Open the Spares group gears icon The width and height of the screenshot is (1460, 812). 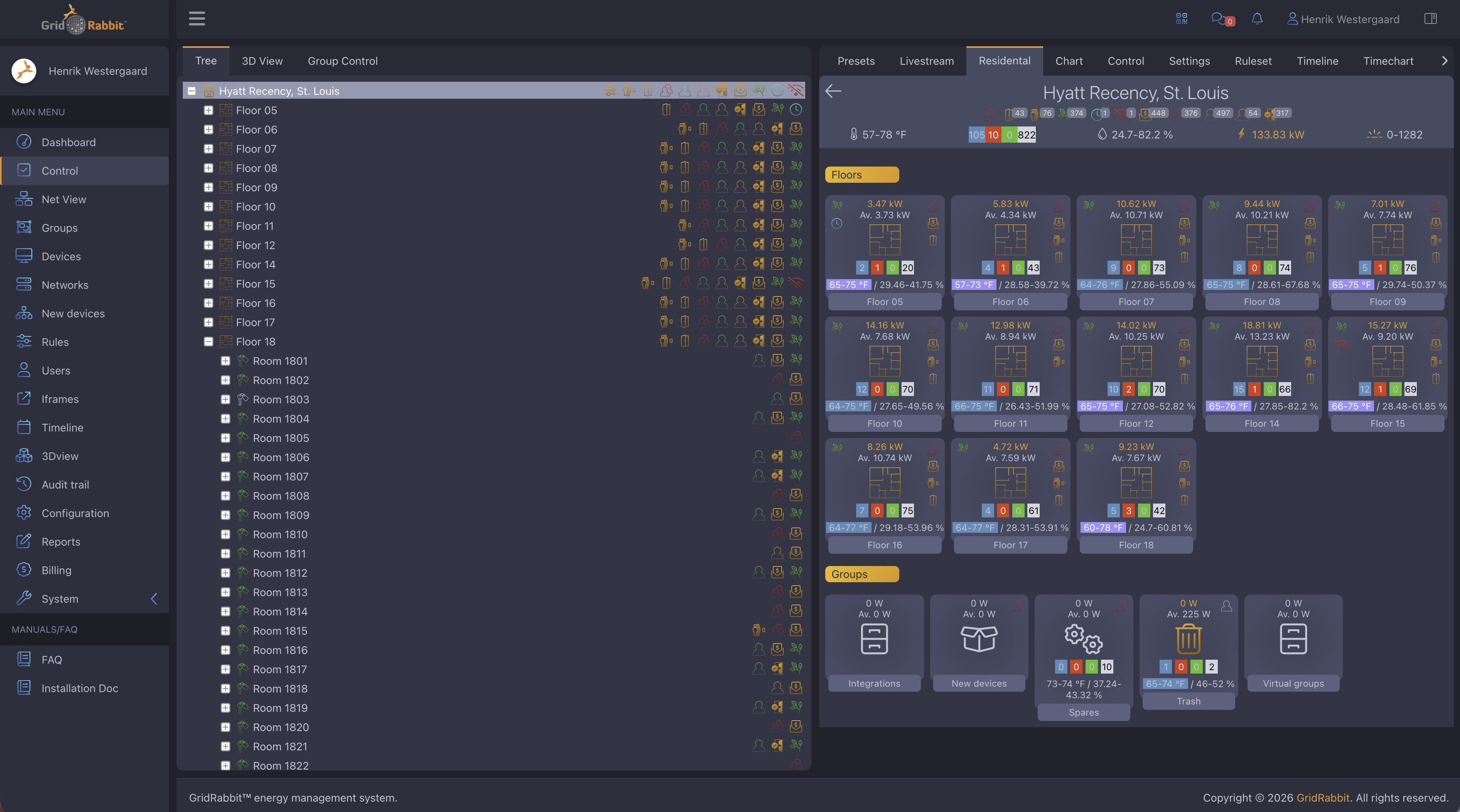pos(1083,638)
